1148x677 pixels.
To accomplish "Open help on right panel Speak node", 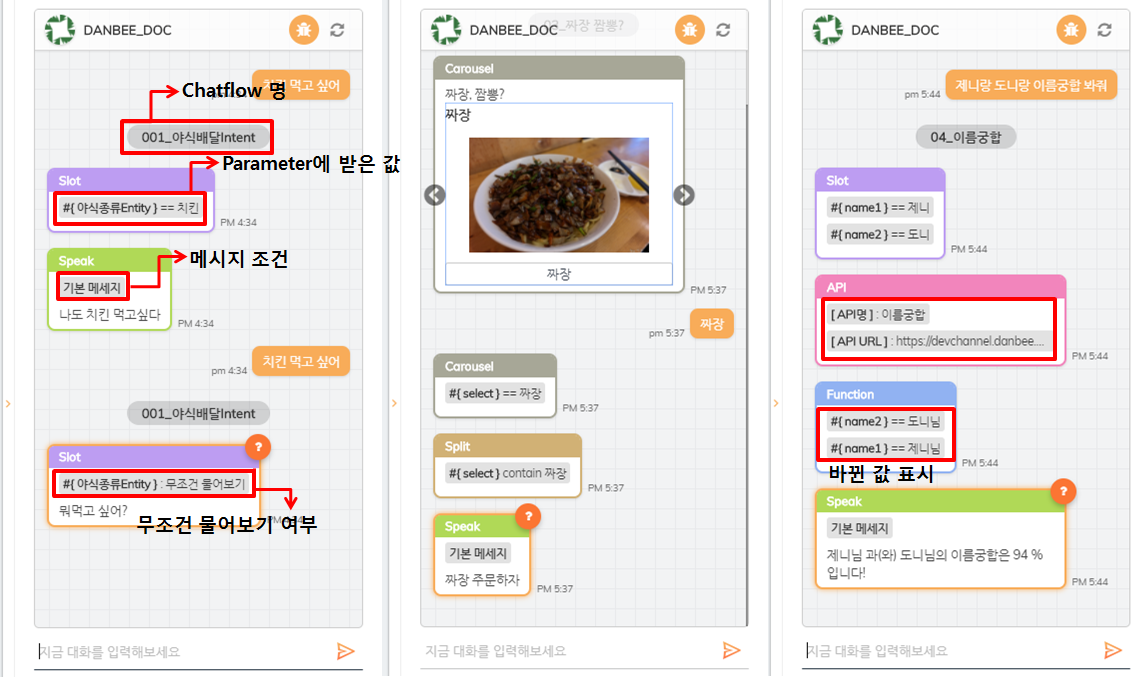I will (x=1063, y=491).
